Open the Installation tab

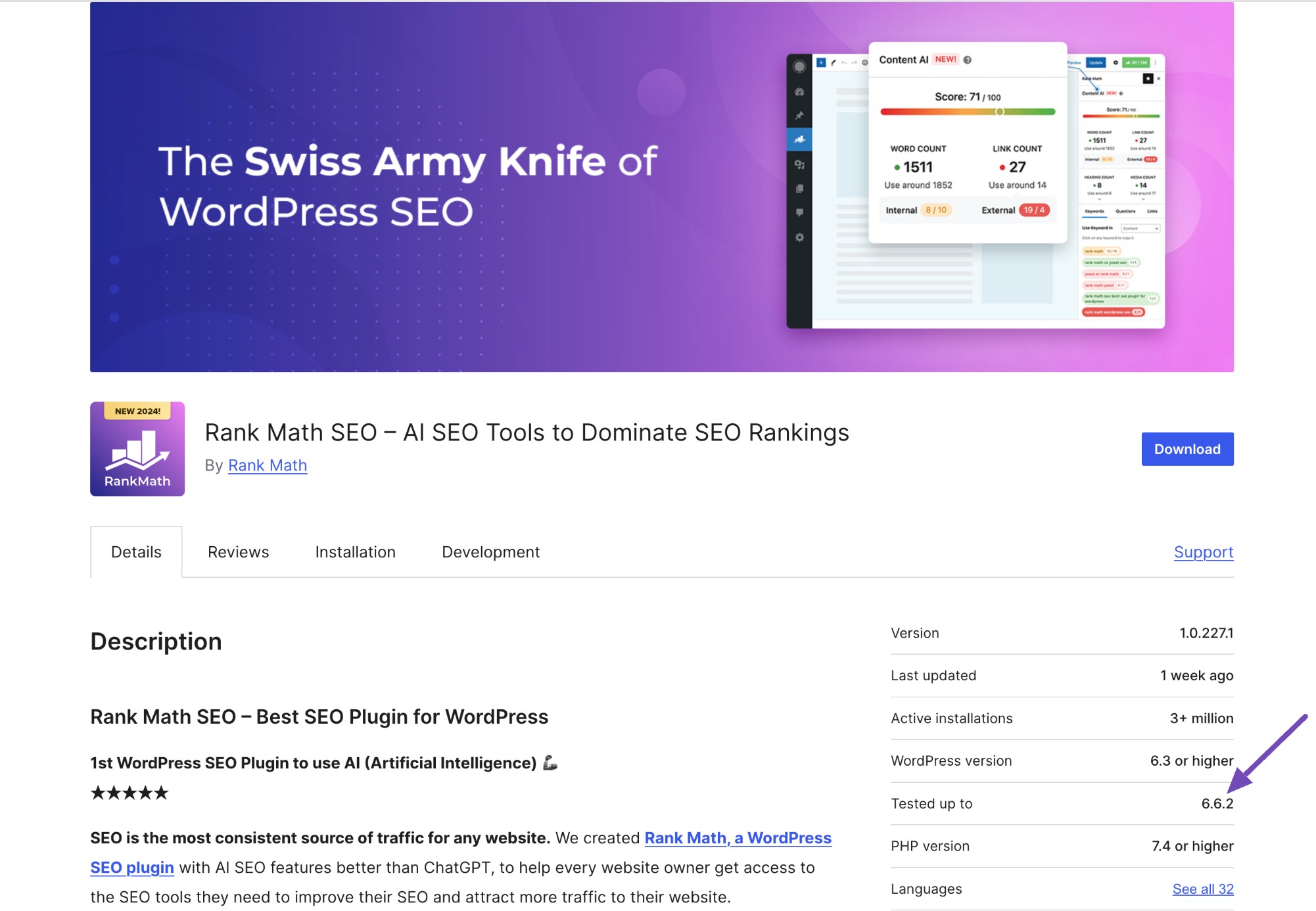pos(356,552)
